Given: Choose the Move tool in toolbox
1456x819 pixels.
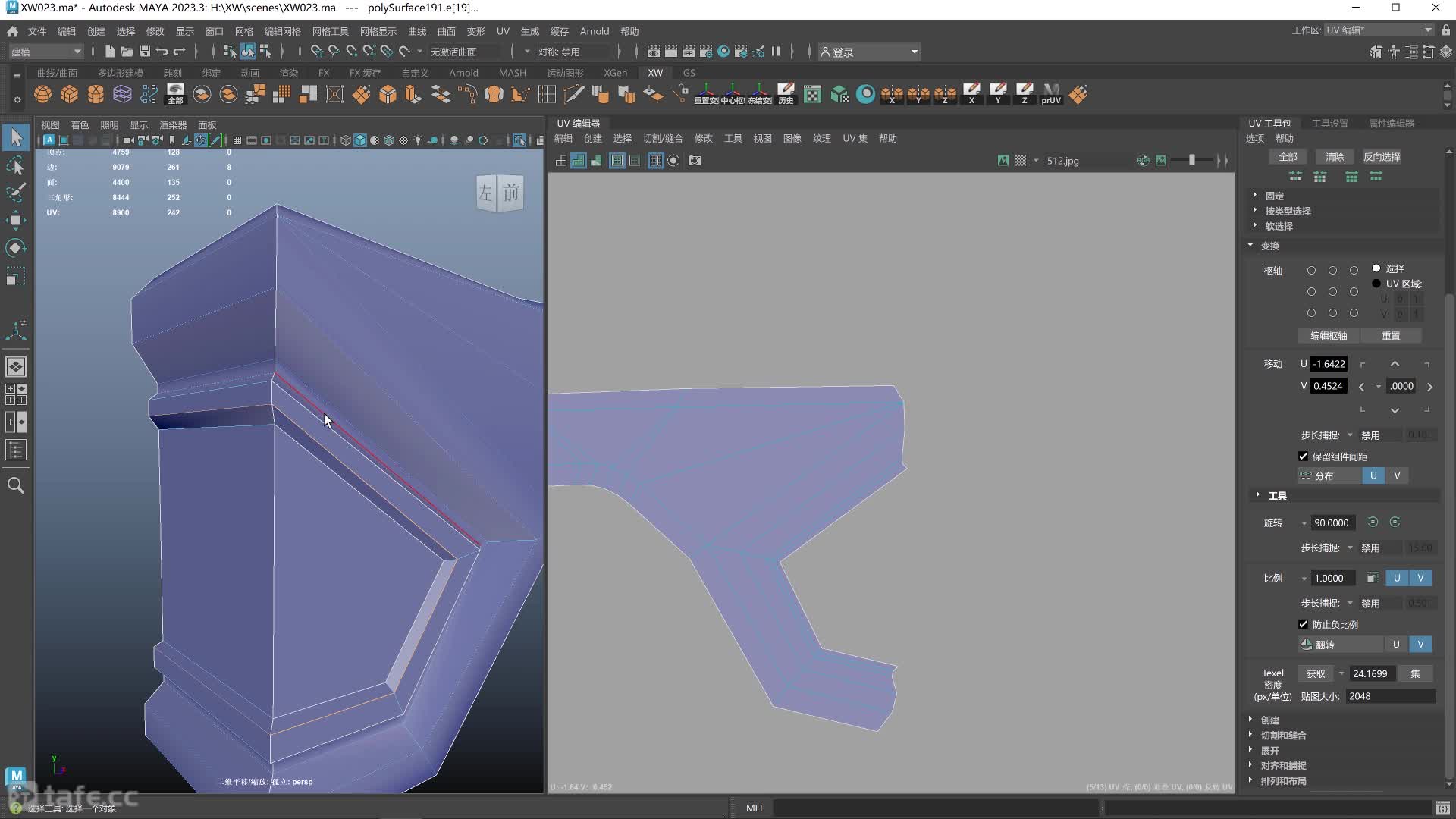Looking at the screenshot, I should [x=16, y=221].
